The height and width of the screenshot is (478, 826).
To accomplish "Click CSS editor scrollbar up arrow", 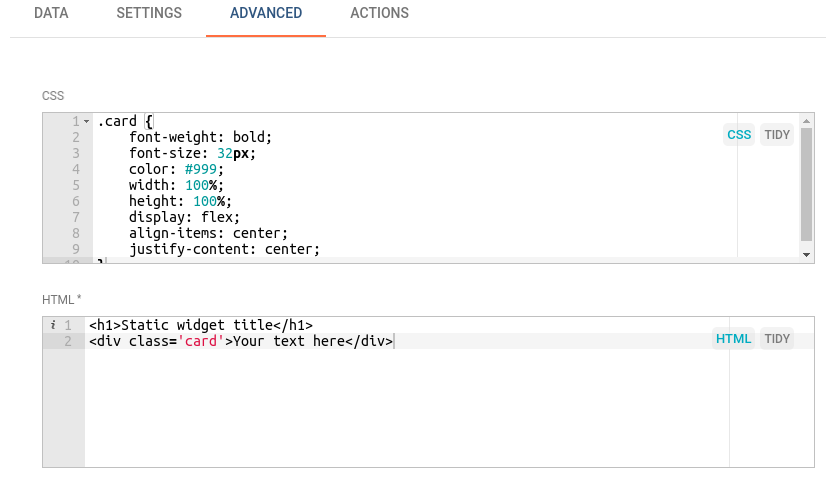I will click(807, 120).
